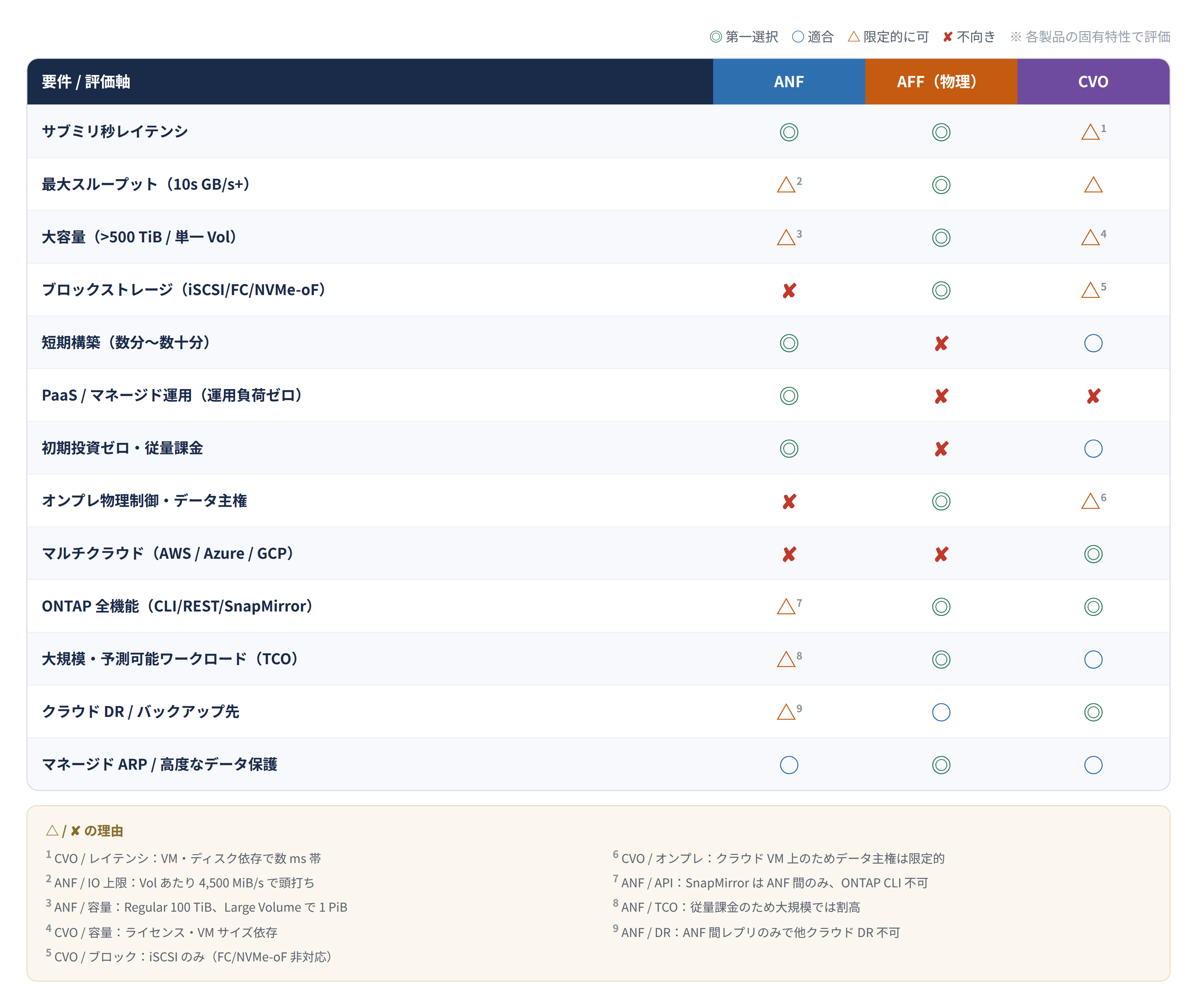This screenshot has height=1008, width=1197.
Task: Click footnote 9 about ANF / DR
Action: click(756, 932)
